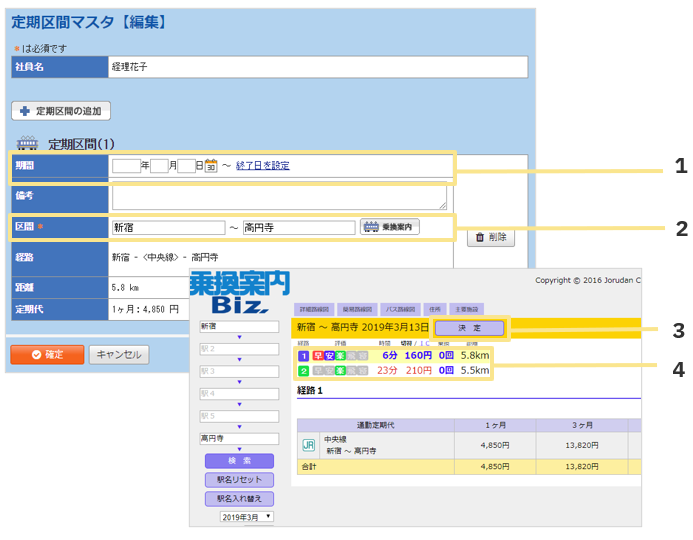Image resolution: width=693 pixels, height=540 pixels.
Task: Open the calendar date picker icon
Action: (211, 166)
